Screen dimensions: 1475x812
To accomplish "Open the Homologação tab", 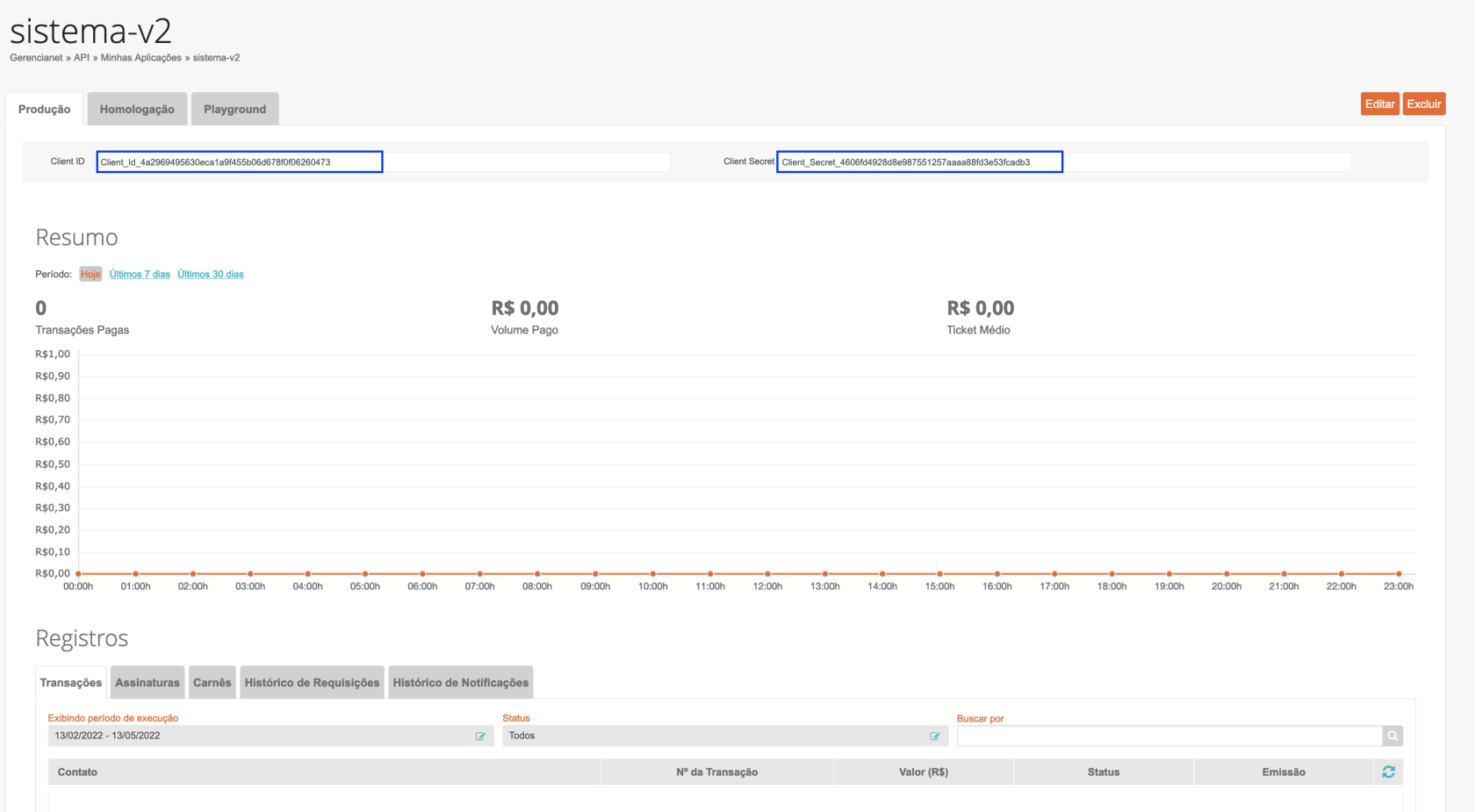I will (x=137, y=109).
